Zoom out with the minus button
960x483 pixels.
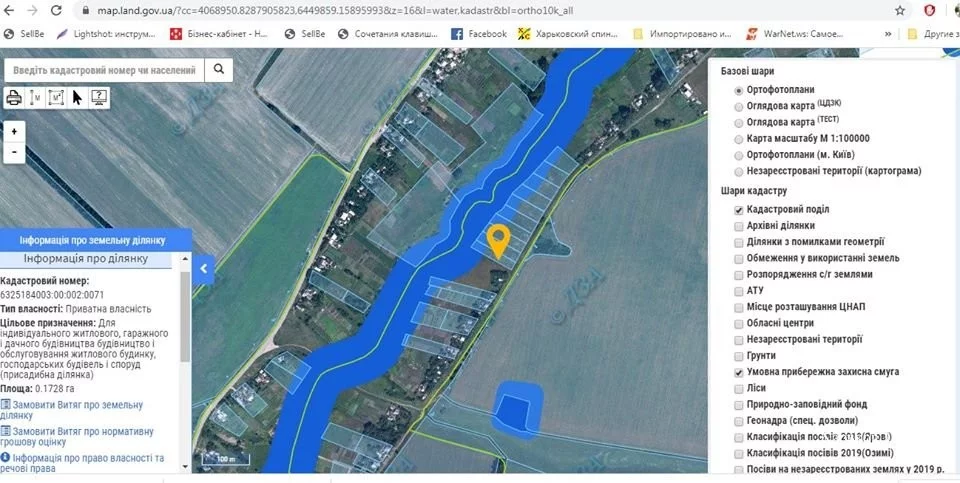[14, 152]
